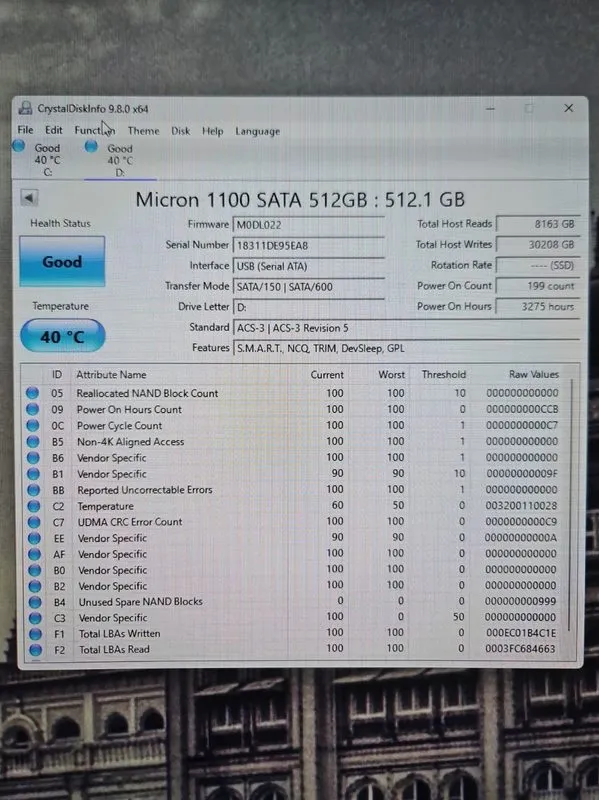Click the 40 °C temperature button

click(62, 336)
